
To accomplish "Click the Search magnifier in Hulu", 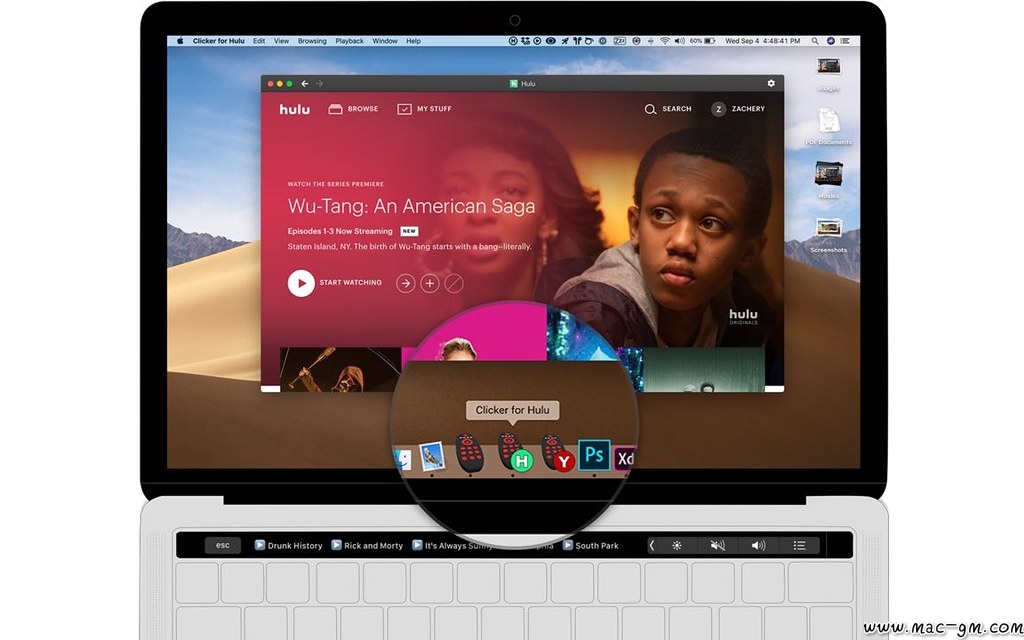I will click(650, 109).
